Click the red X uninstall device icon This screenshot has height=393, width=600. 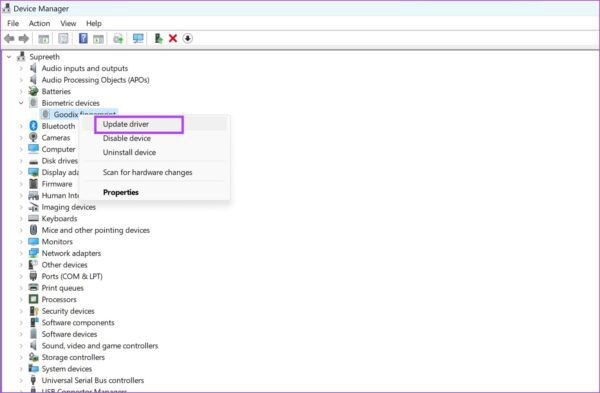pyautogui.click(x=173, y=38)
